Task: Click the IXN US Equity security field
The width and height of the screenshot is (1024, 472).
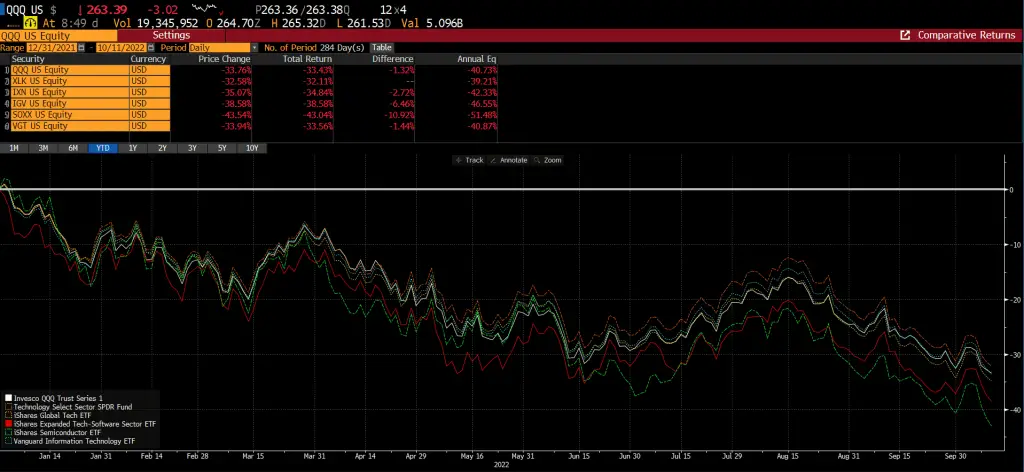Action: (70, 92)
